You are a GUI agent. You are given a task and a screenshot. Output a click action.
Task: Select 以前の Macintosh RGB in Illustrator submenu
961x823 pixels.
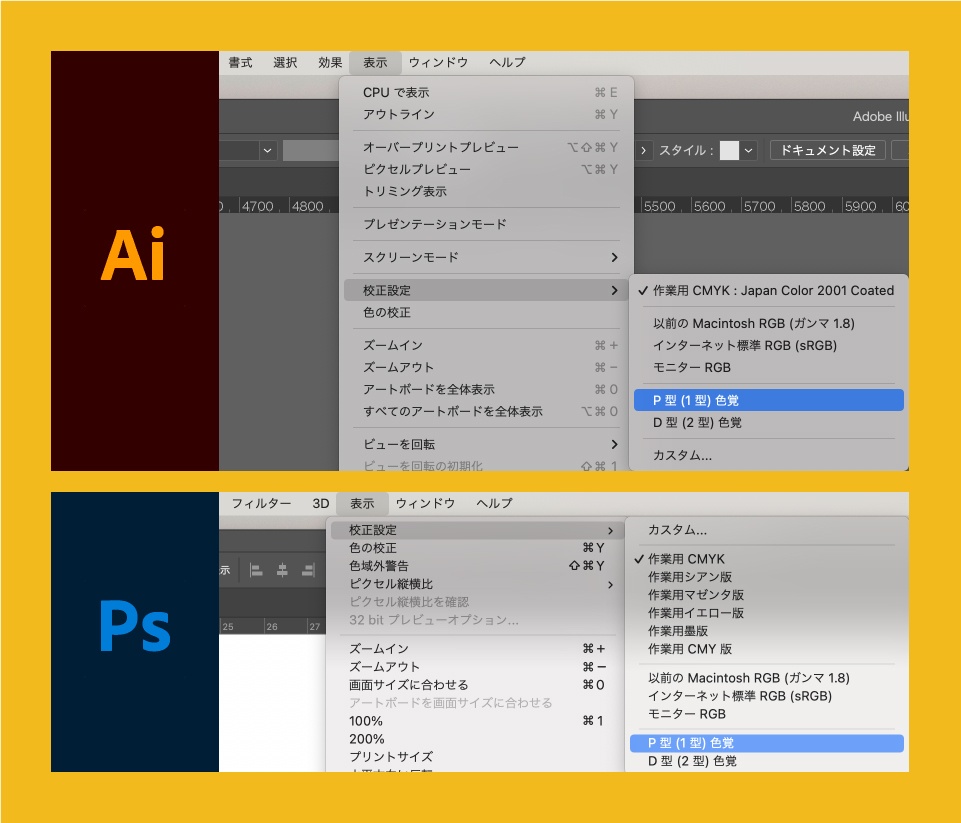click(769, 324)
